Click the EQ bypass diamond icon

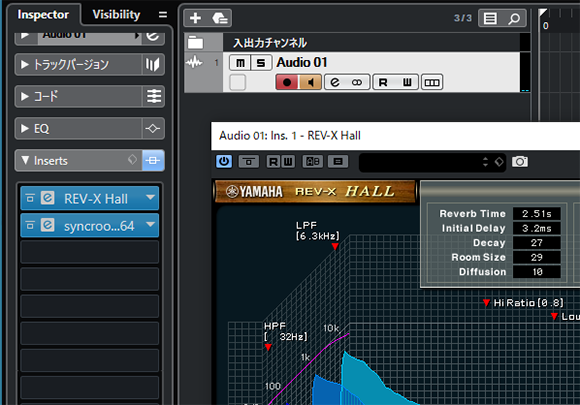(x=153, y=128)
